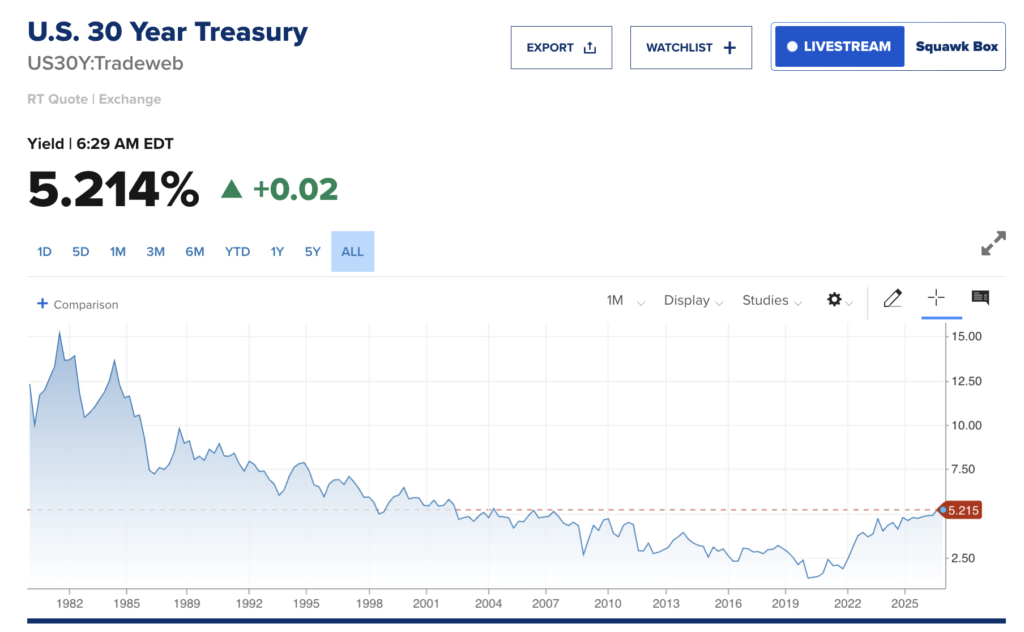Viewport: 1024px width, 632px height.
Task: Click the watchlist plus icon
Action: tap(729, 48)
